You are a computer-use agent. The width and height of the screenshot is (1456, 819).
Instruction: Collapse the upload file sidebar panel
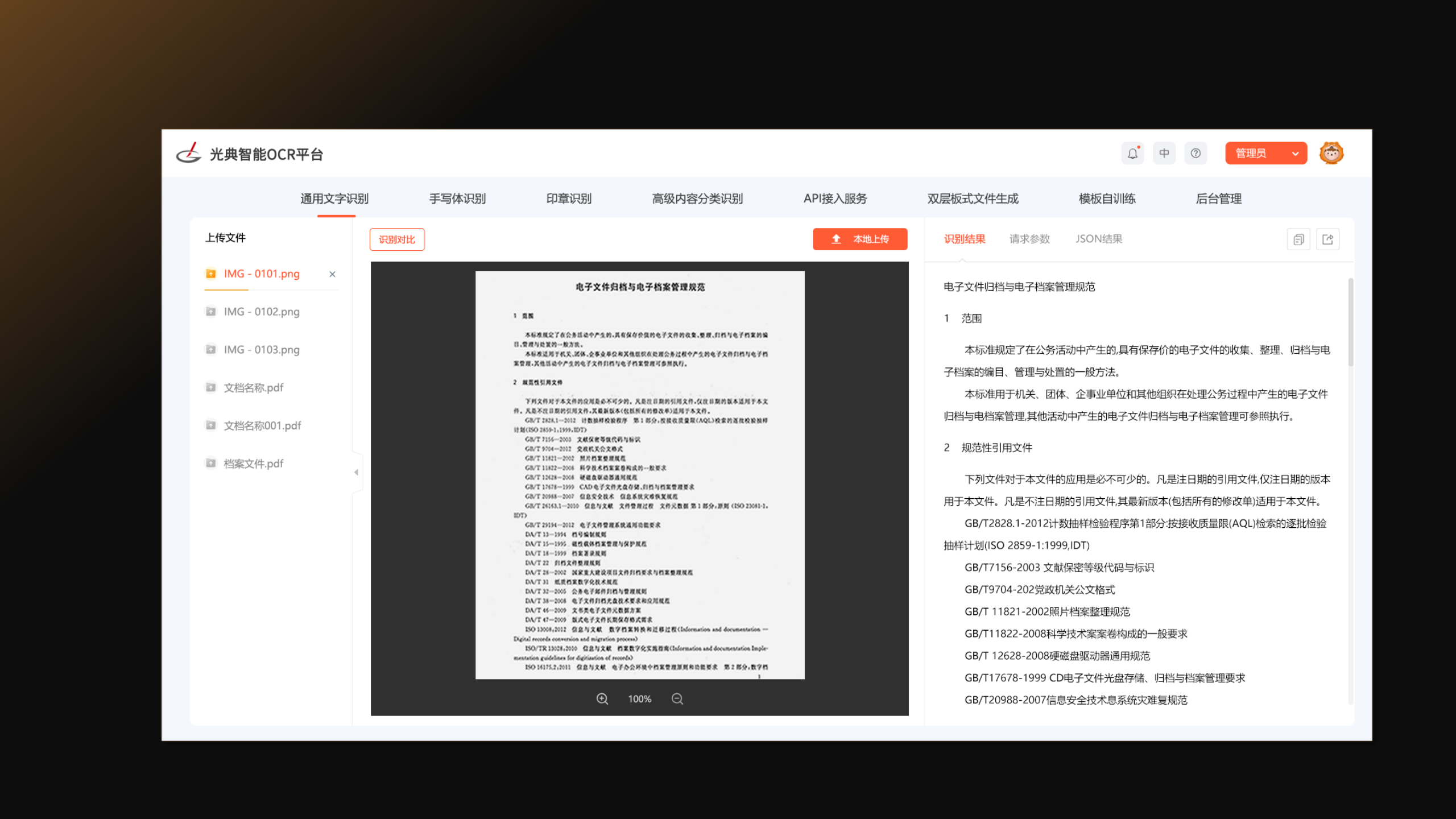tap(356, 471)
